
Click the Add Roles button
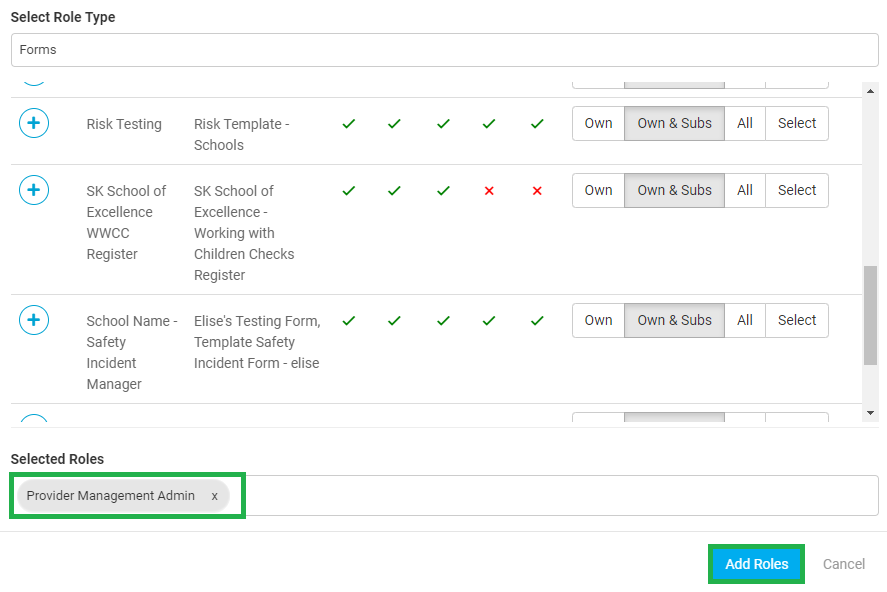(x=756, y=564)
